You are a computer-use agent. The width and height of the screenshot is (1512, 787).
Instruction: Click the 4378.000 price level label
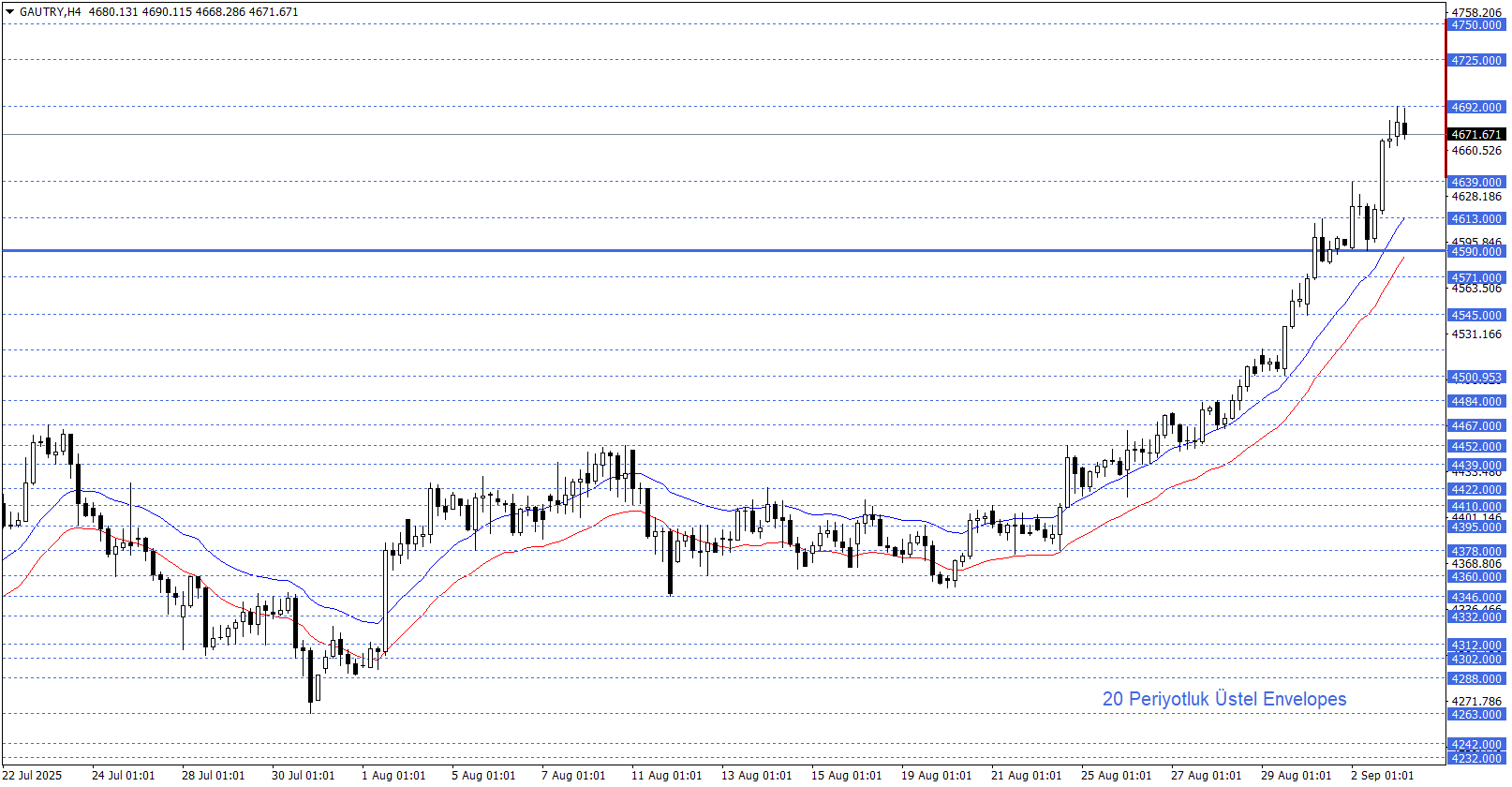point(1476,552)
